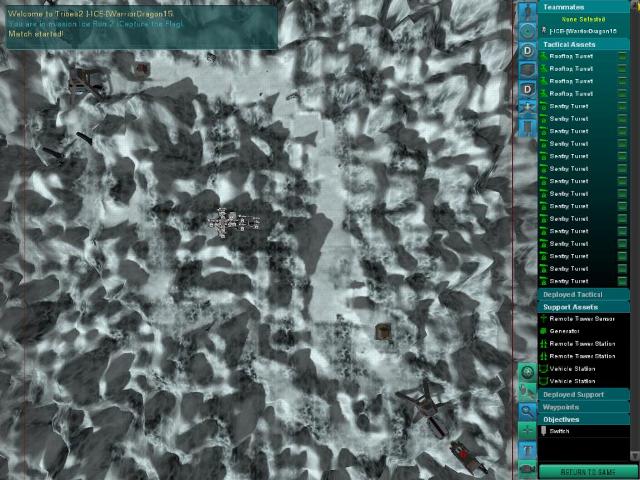Image resolution: width=640 pixels, height=480 pixels.
Task: Select the Remote Tower Sensor entry
Action: tap(582, 319)
